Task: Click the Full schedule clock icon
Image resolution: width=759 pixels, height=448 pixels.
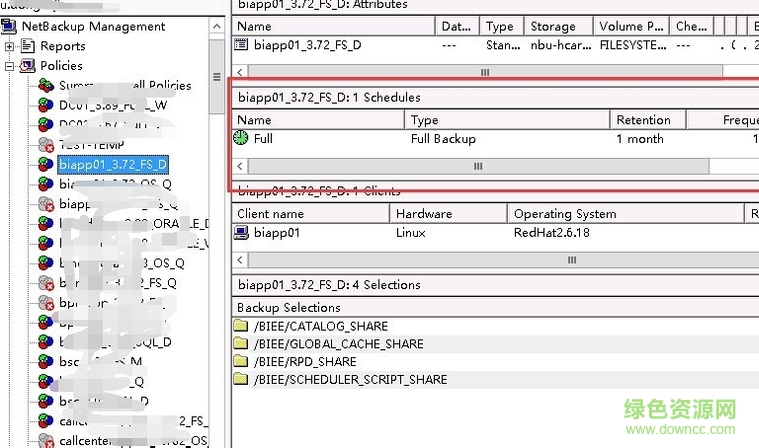Action: [x=241, y=138]
